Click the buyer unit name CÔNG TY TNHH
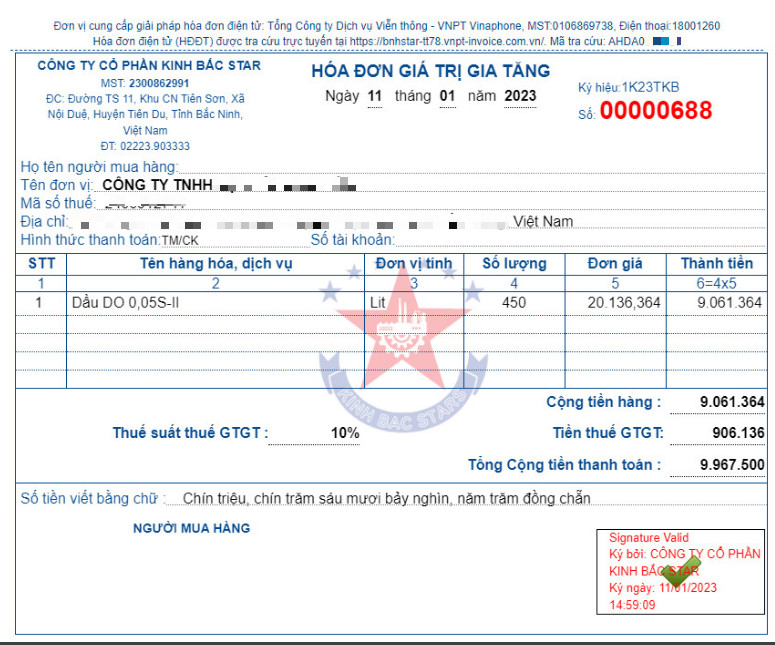 pyautogui.click(x=157, y=184)
